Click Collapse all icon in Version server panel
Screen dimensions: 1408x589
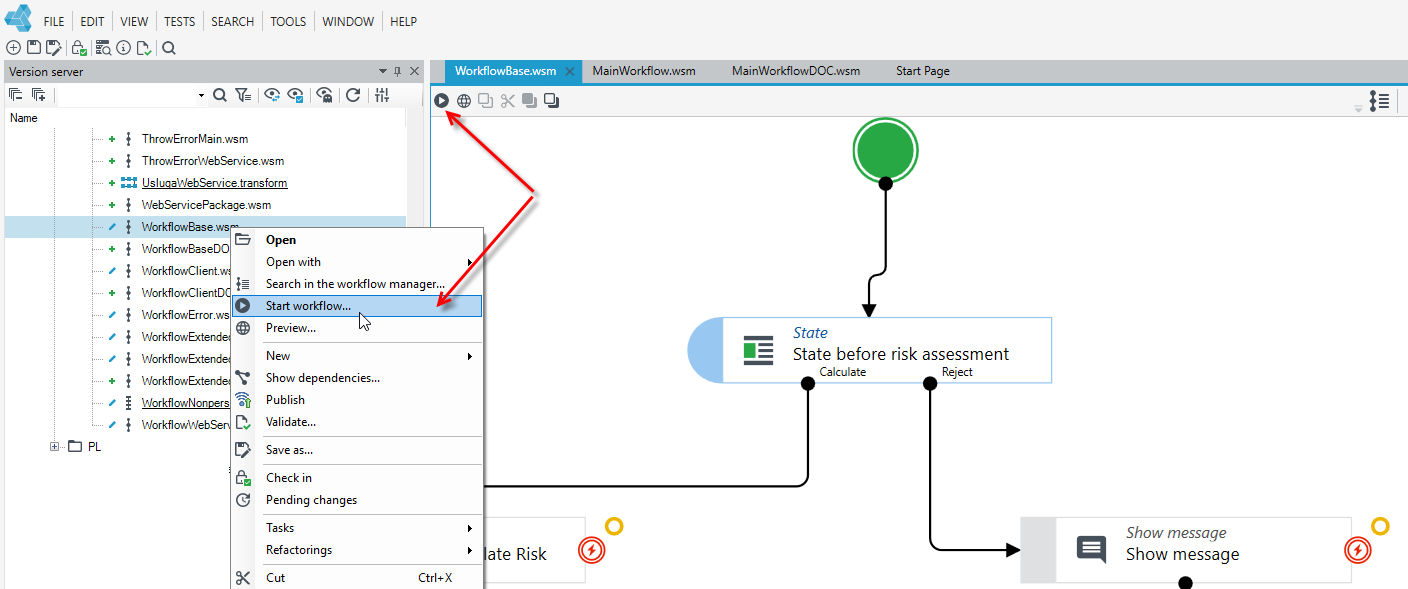pos(16,95)
